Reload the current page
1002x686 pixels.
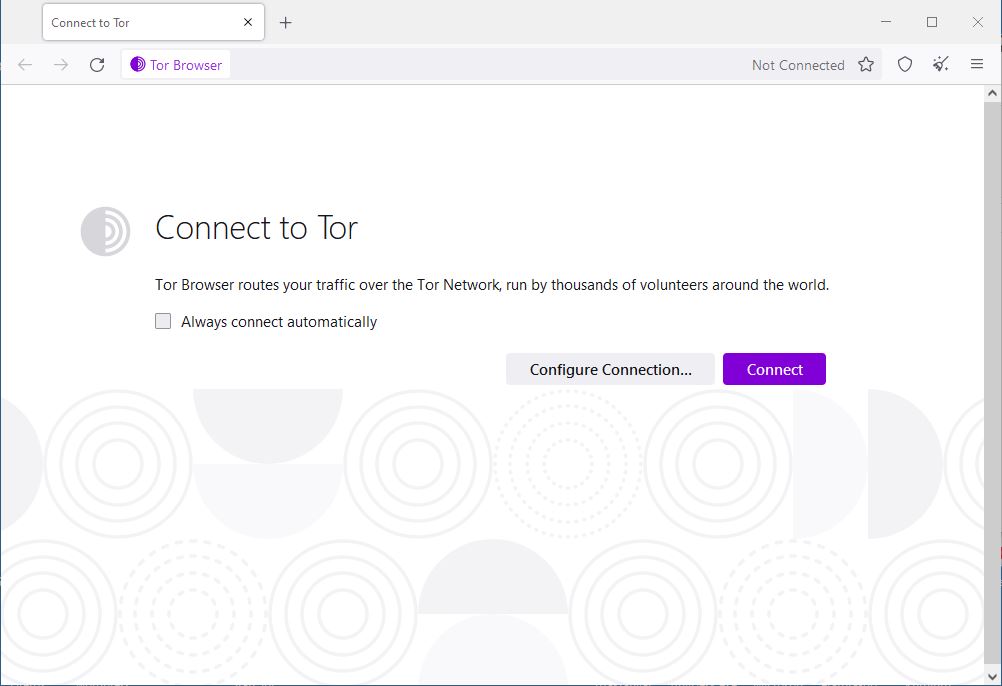(x=97, y=65)
